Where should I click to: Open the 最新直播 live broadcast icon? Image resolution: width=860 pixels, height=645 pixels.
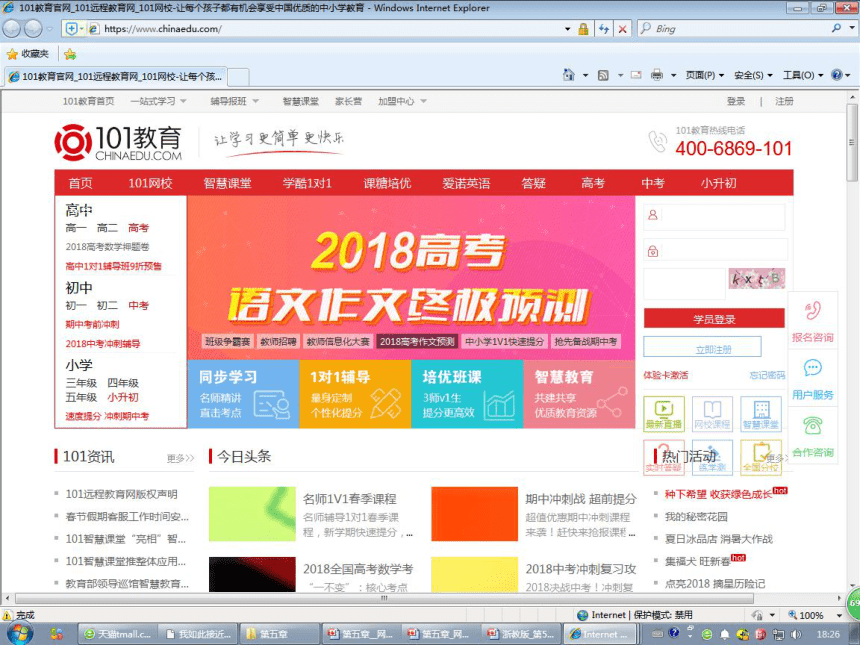coord(664,414)
